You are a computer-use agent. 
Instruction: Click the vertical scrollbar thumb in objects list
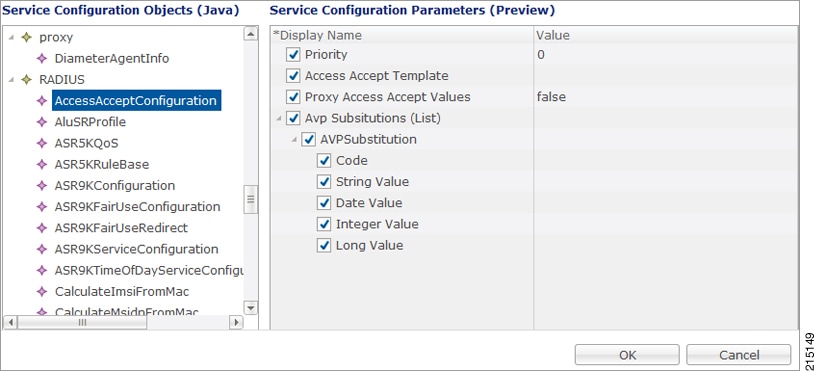pos(251,199)
